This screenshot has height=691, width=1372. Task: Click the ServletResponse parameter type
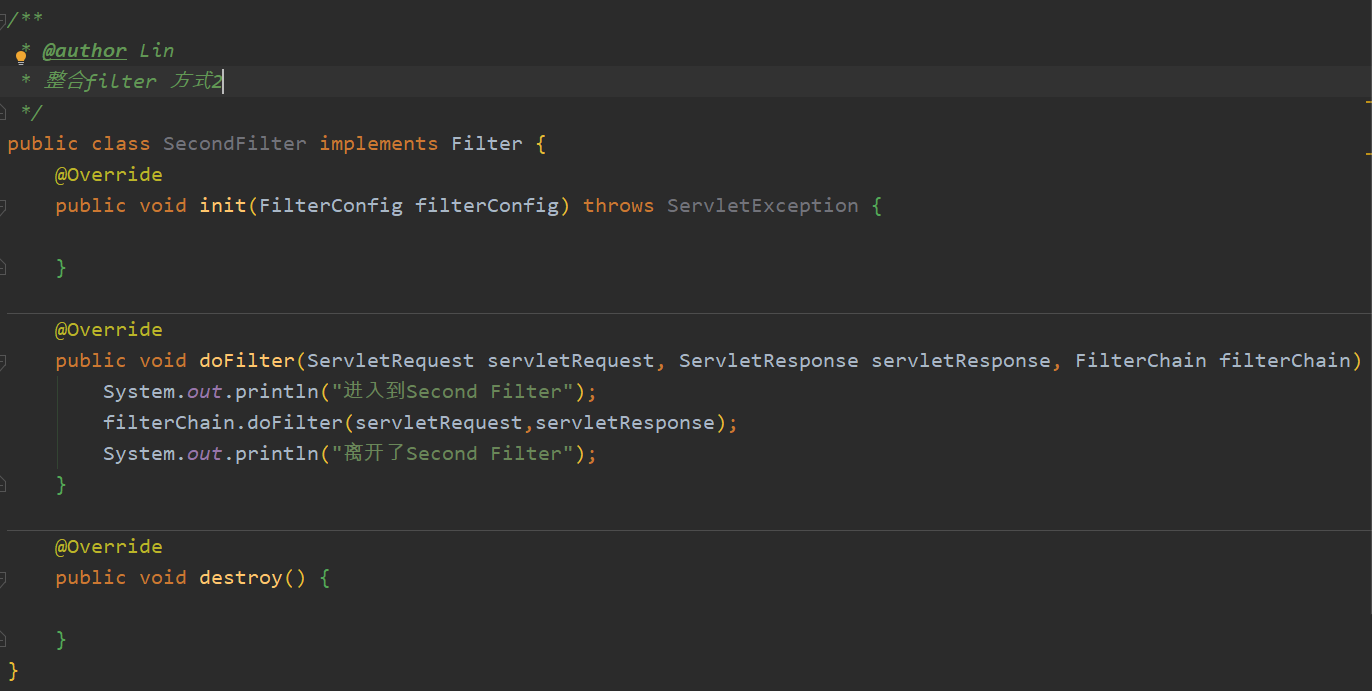coord(769,361)
